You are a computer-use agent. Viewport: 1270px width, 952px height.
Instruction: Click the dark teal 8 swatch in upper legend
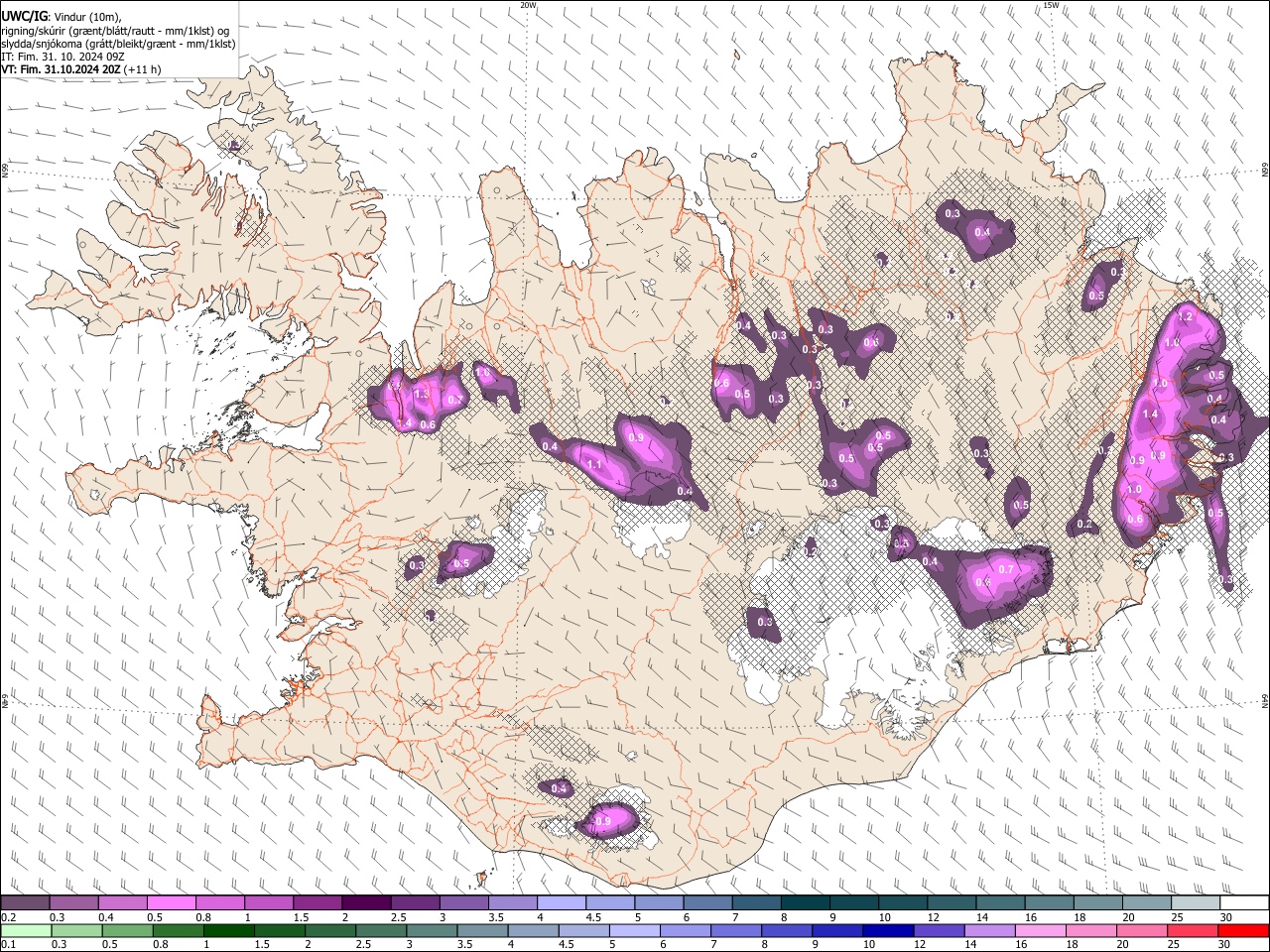coord(805,903)
